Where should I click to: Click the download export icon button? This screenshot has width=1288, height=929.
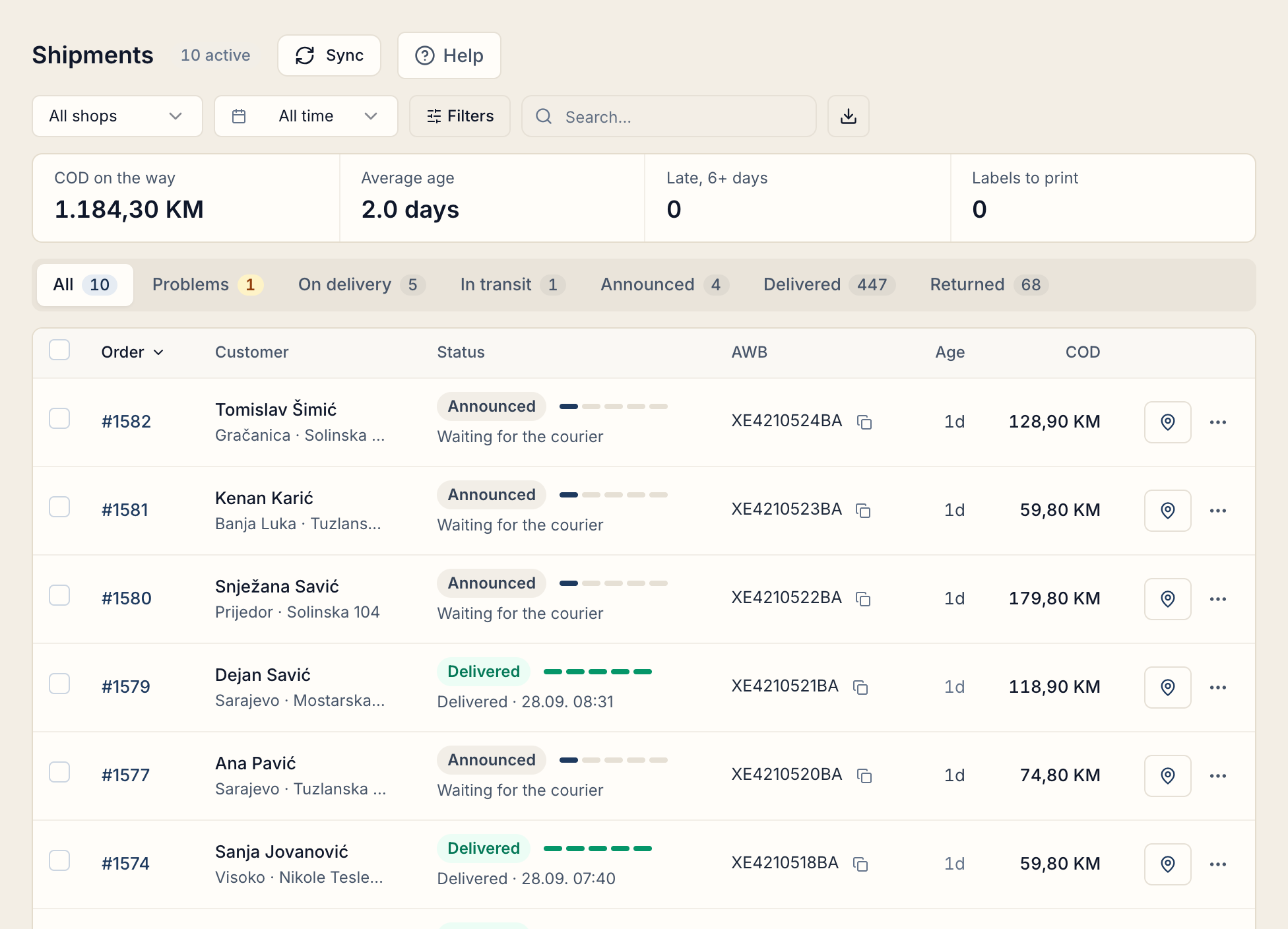(x=848, y=116)
